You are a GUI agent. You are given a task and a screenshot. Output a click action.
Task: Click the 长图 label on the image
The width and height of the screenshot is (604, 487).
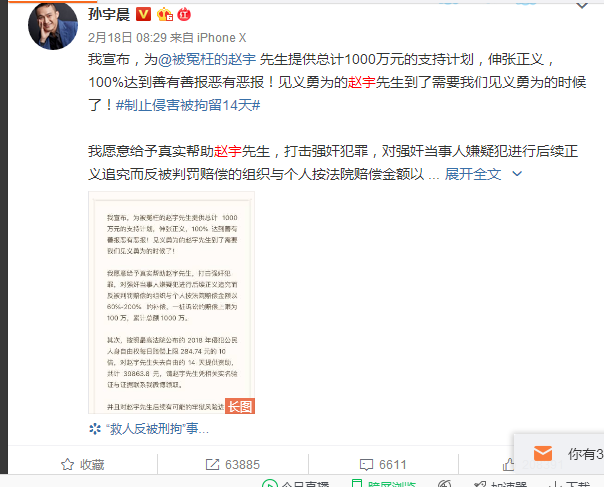240,406
